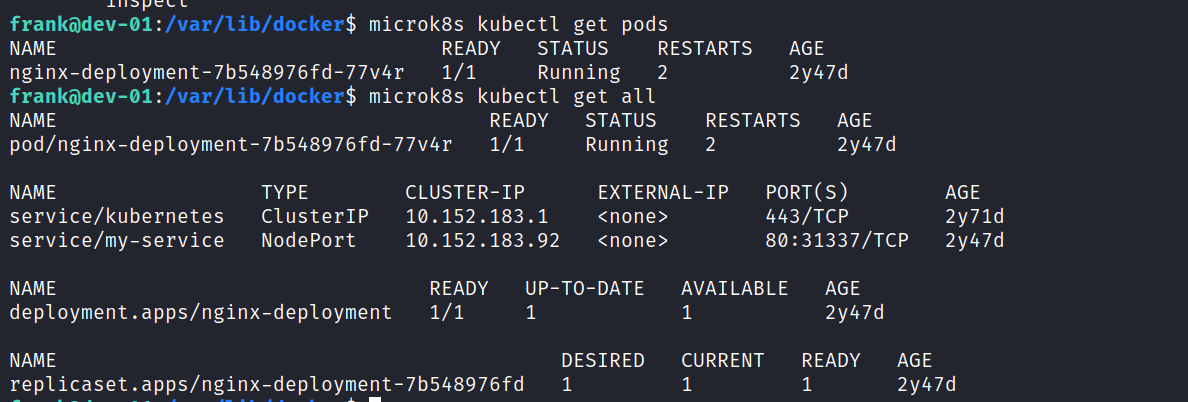Click the cluster IP 10.152.183.1
Image resolution: width=1188 pixels, height=402 pixels.
coord(477,217)
